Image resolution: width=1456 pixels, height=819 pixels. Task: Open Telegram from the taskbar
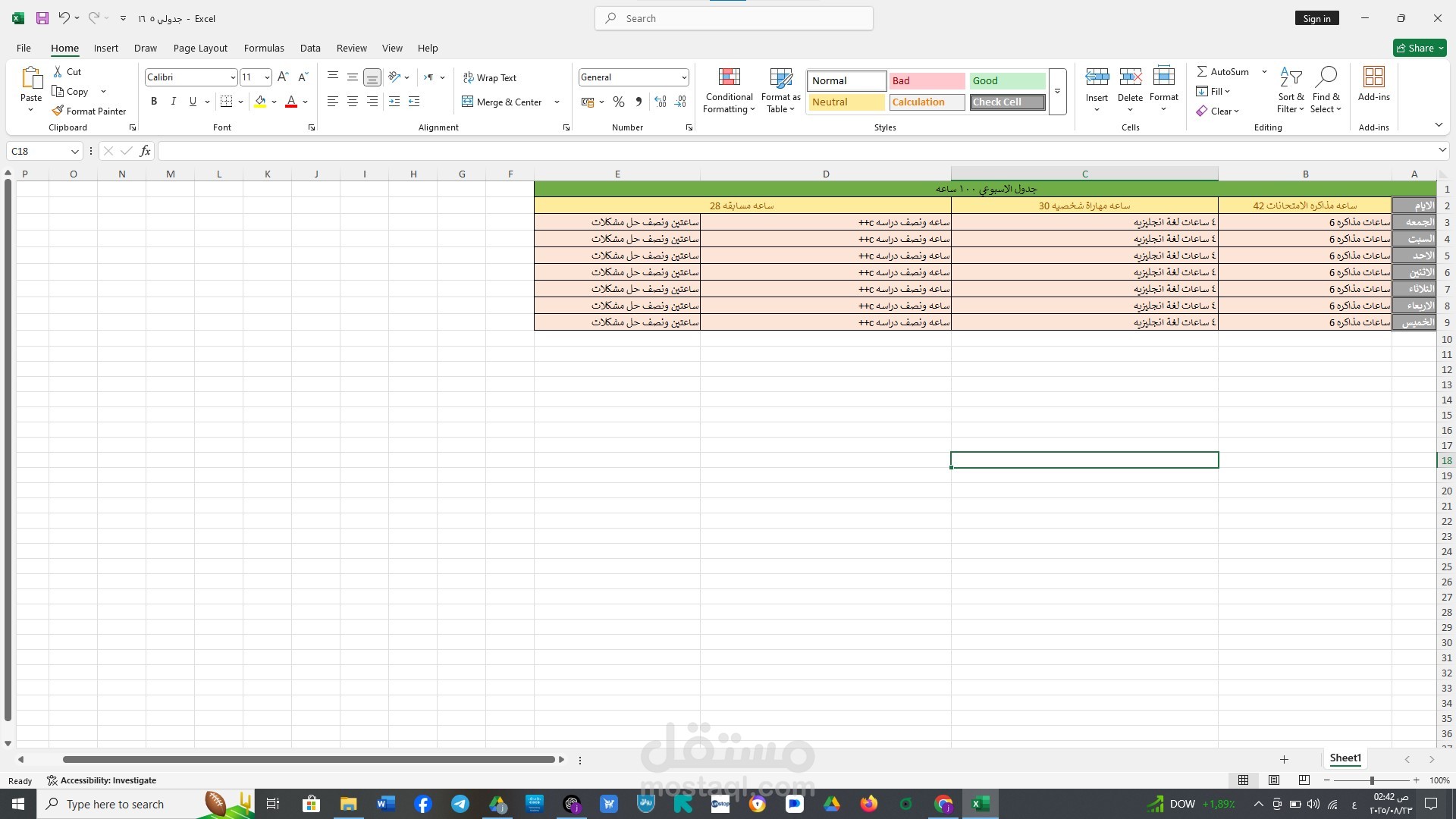pyautogui.click(x=460, y=804)
